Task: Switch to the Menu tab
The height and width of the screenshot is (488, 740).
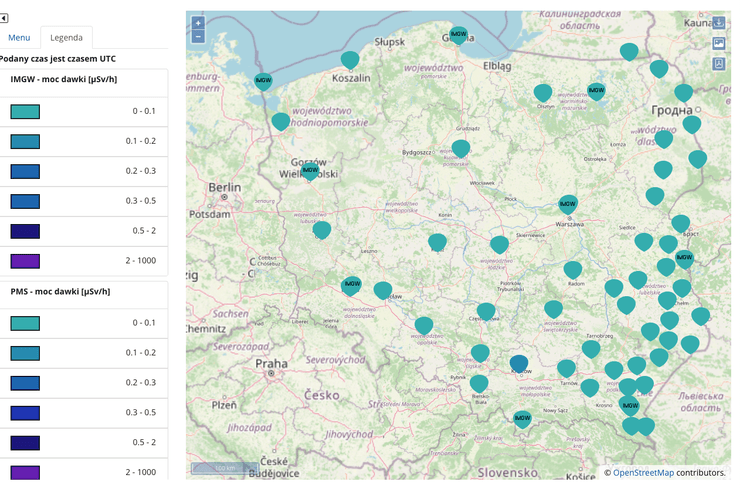Action: 19,37
